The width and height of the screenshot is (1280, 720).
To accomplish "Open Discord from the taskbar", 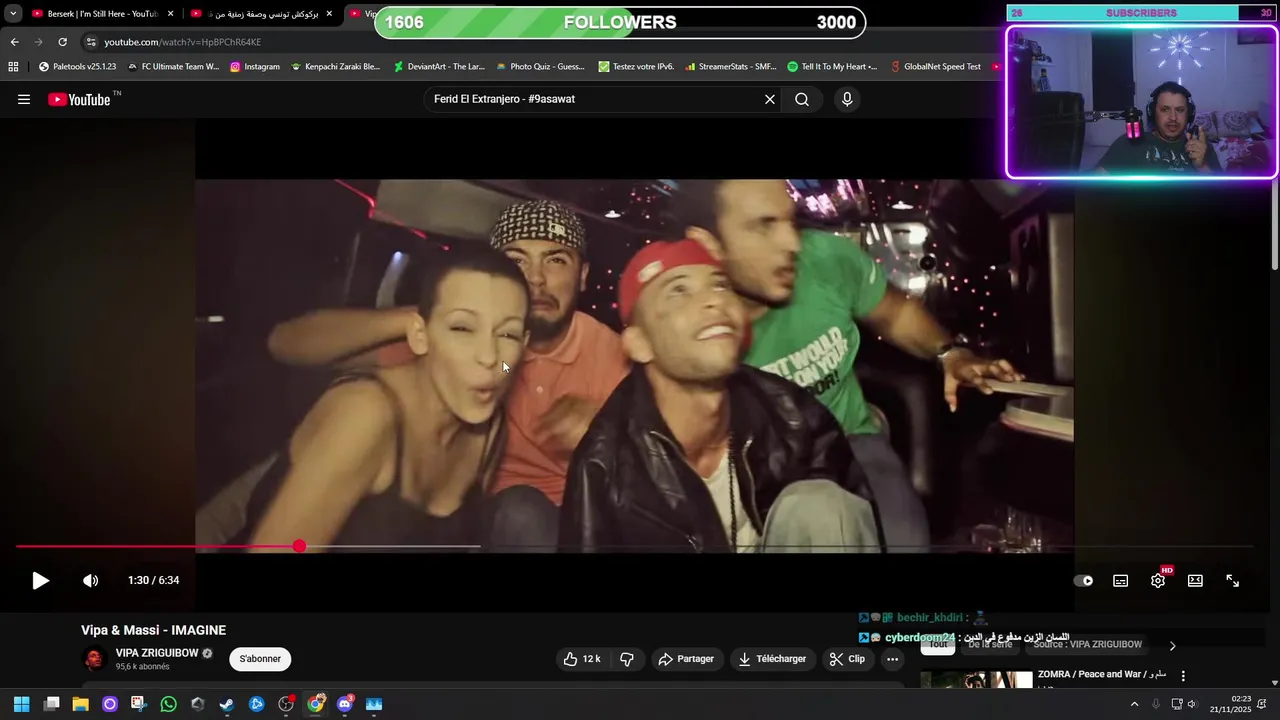I will (x=345, y=704).
